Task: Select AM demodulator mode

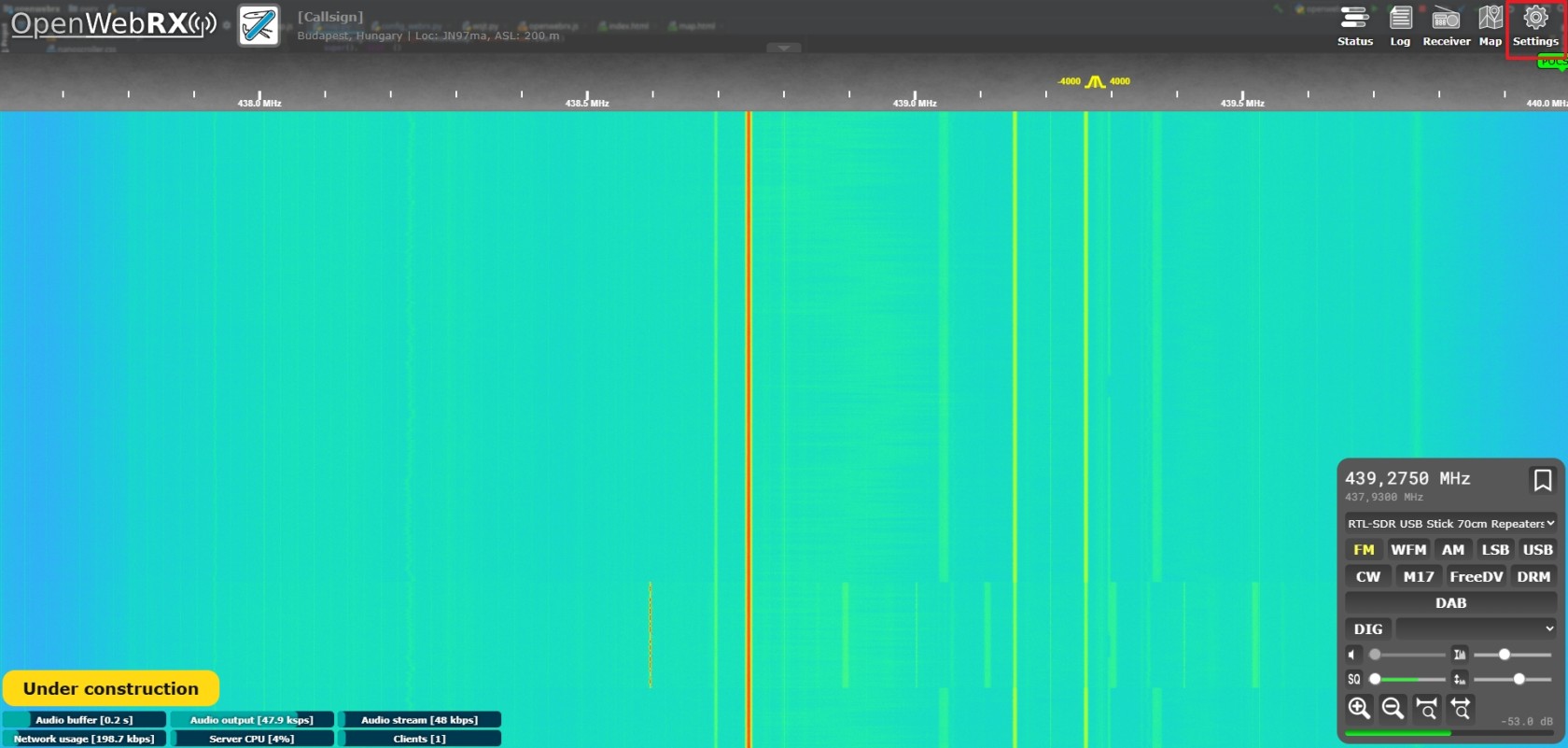Action: click(x=1452, y=550)
